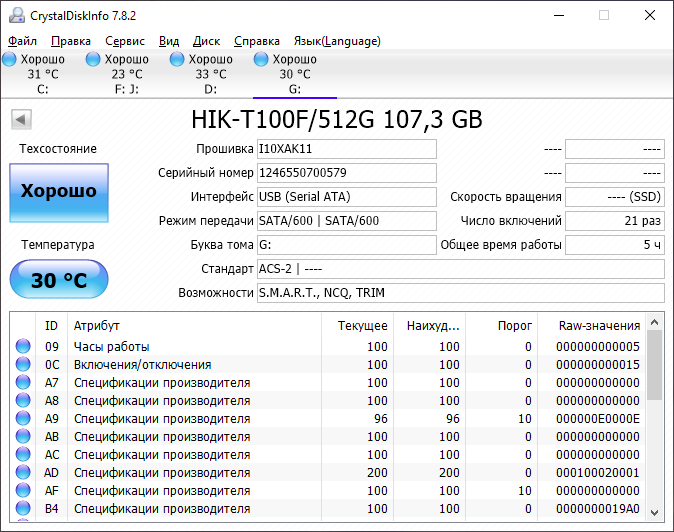Click the Атрибут column header
This screenshot has height=532, width=674.
coord(194,326)
